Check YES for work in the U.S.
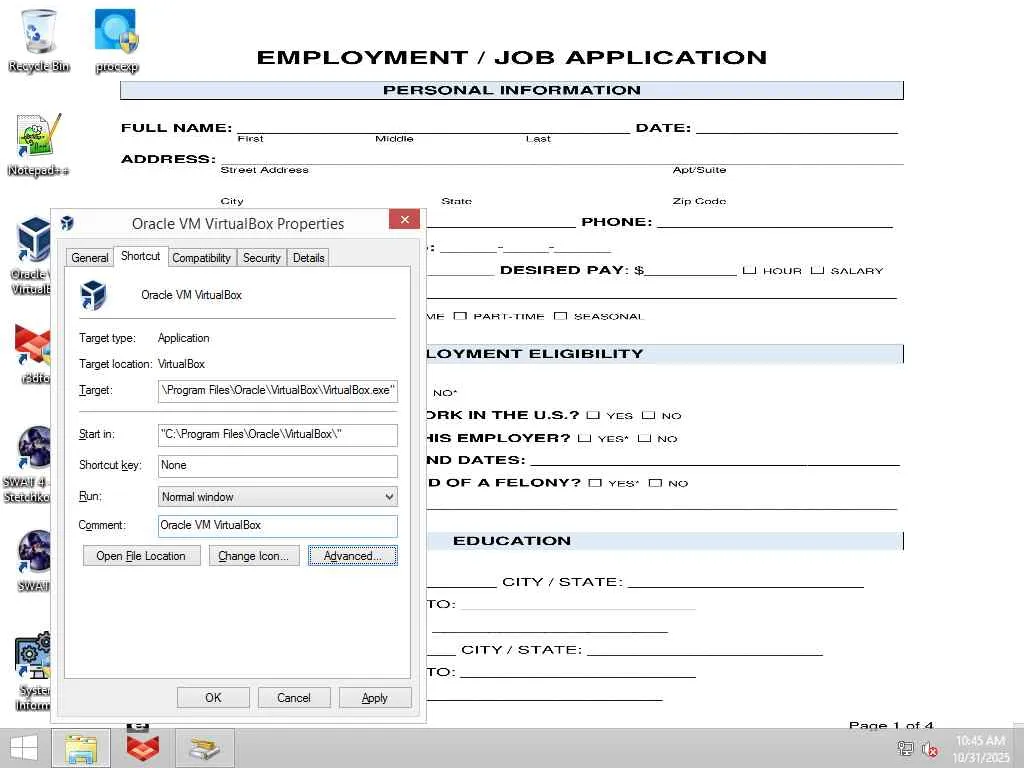The image size is (1024, 768). click(592, 415)
